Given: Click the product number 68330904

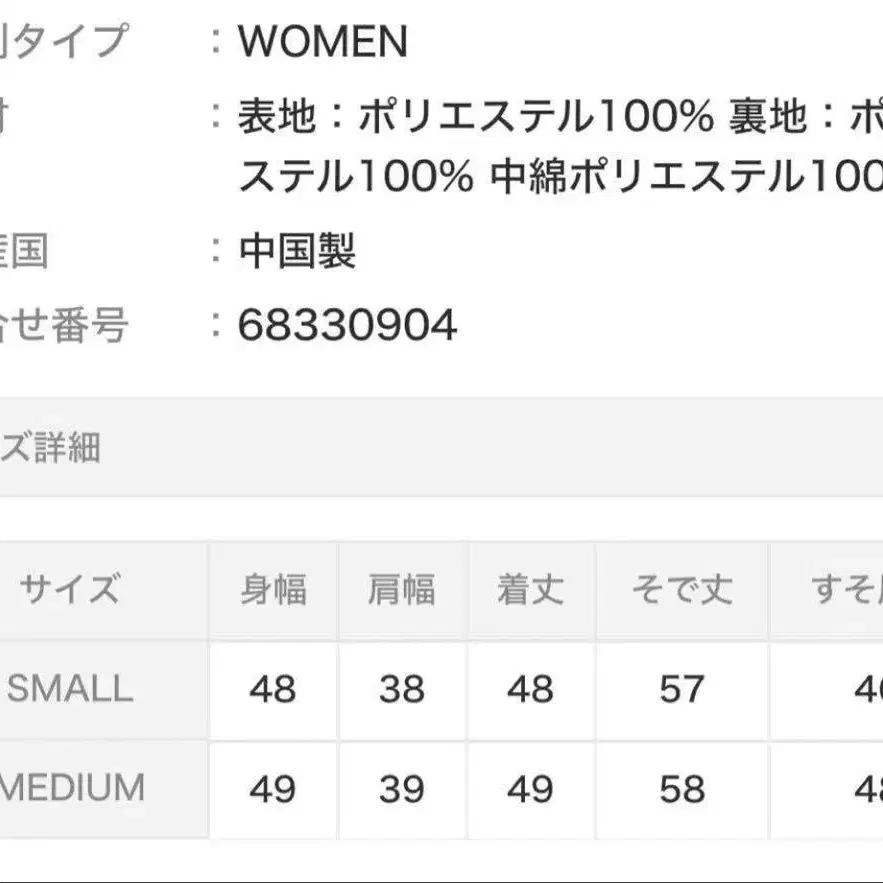Looking at the screenshot, I should [347, 325].
